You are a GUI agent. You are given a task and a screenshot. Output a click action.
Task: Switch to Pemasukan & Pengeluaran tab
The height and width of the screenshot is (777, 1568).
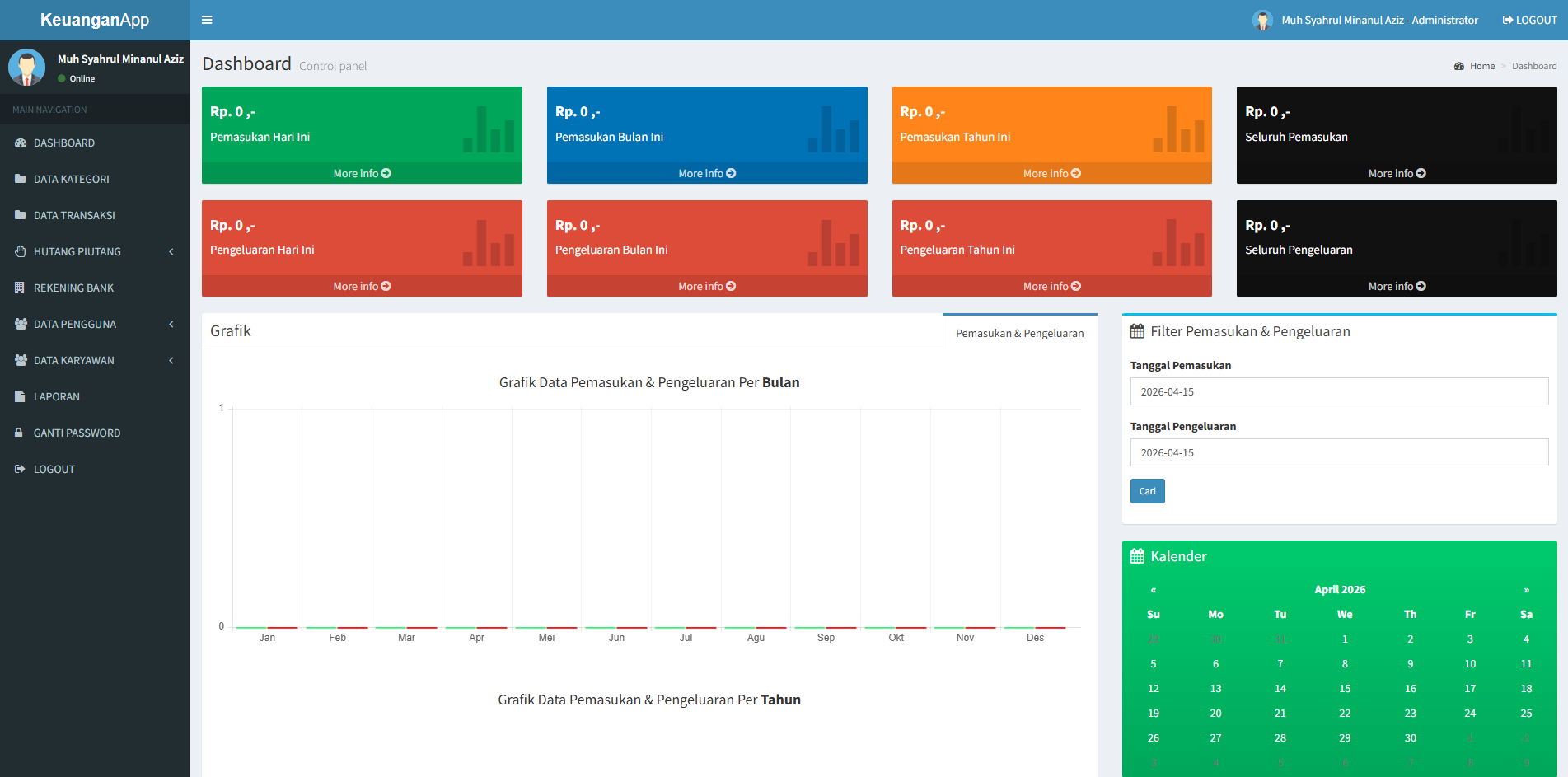click(1019, 333)
